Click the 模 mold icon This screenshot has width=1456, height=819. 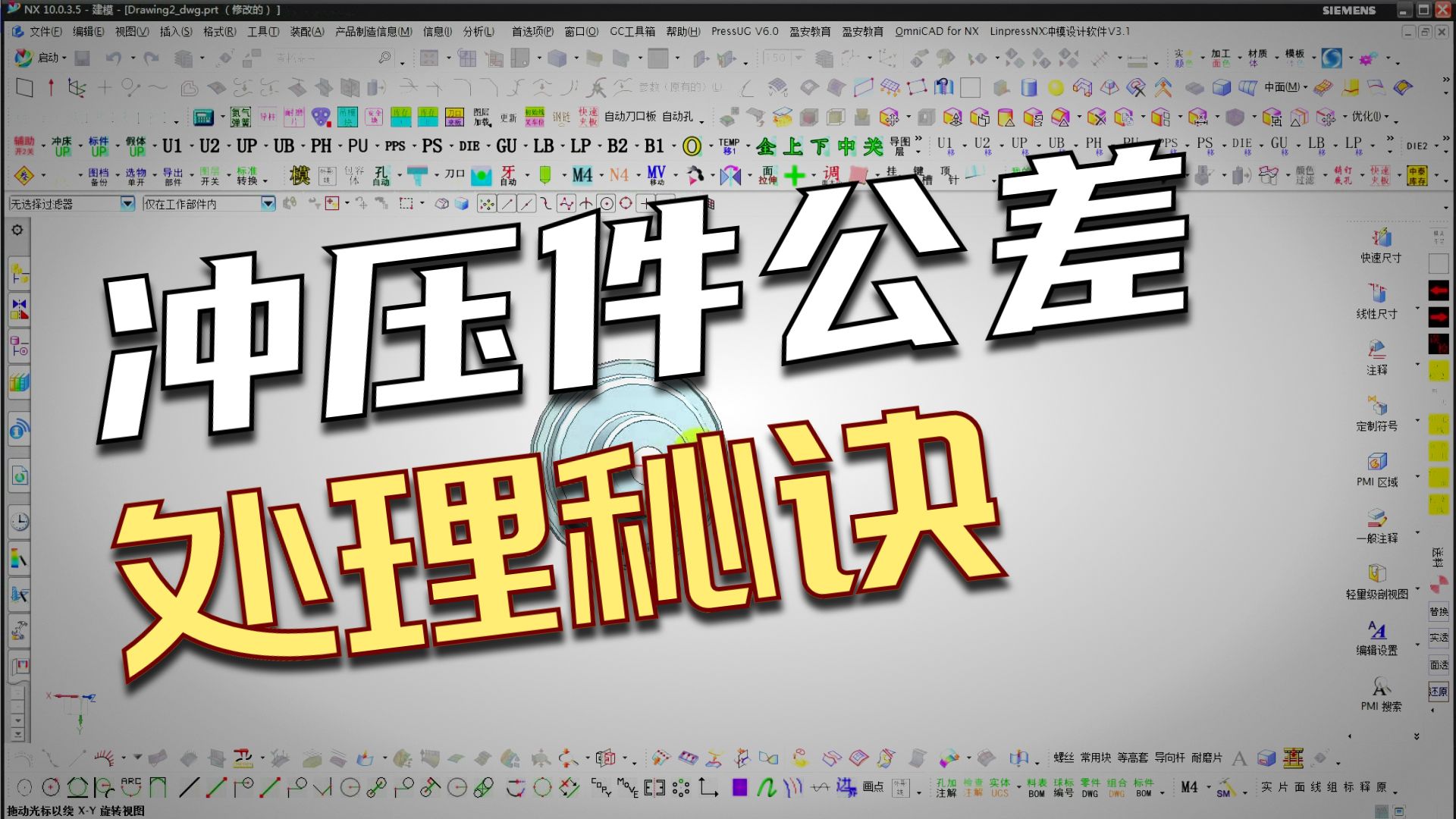(x=300, y=175)
